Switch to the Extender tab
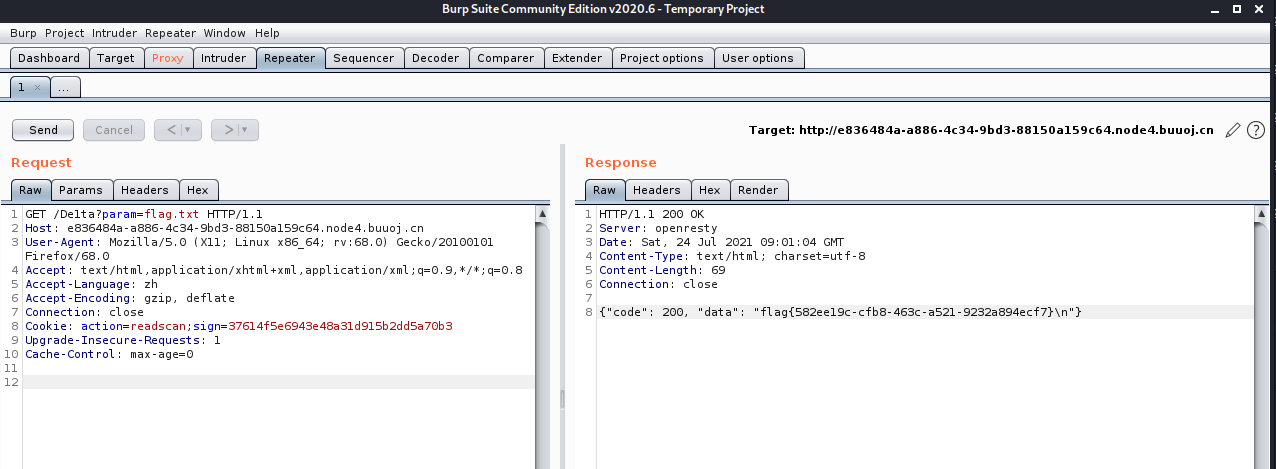Image resolution: width=1276 pixels, height=469 pixels. [x=577, y=58]
